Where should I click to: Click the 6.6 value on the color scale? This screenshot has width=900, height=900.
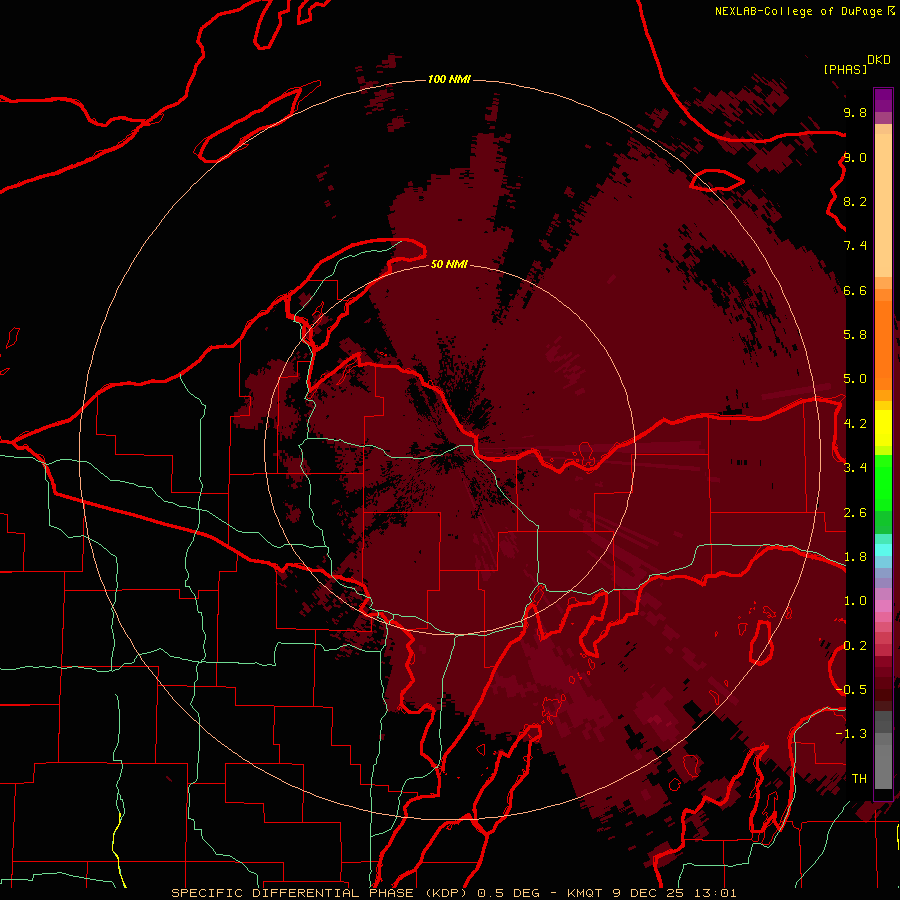point(855,290)
